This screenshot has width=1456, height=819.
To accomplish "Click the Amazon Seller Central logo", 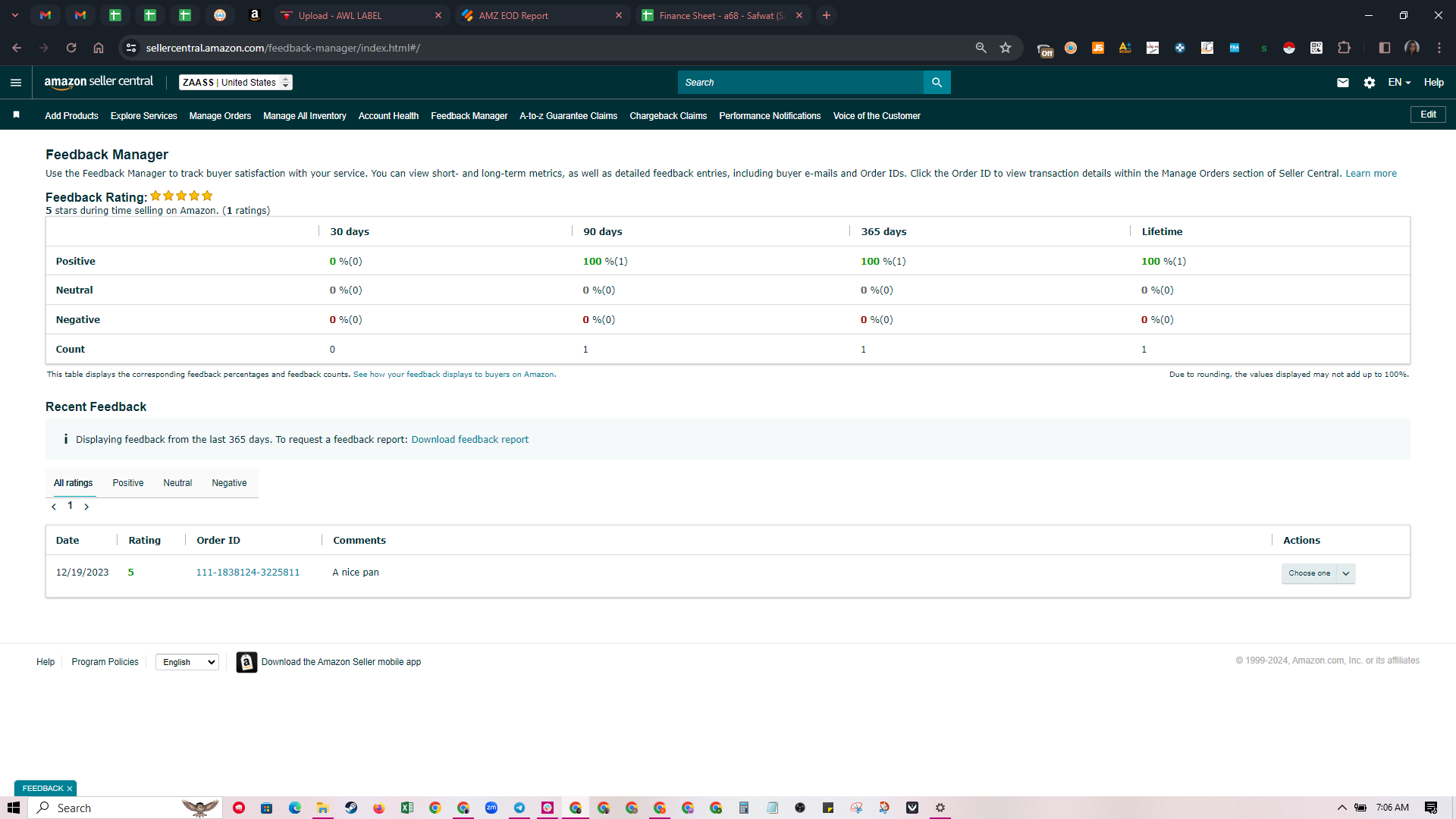I will pos(99,82).
